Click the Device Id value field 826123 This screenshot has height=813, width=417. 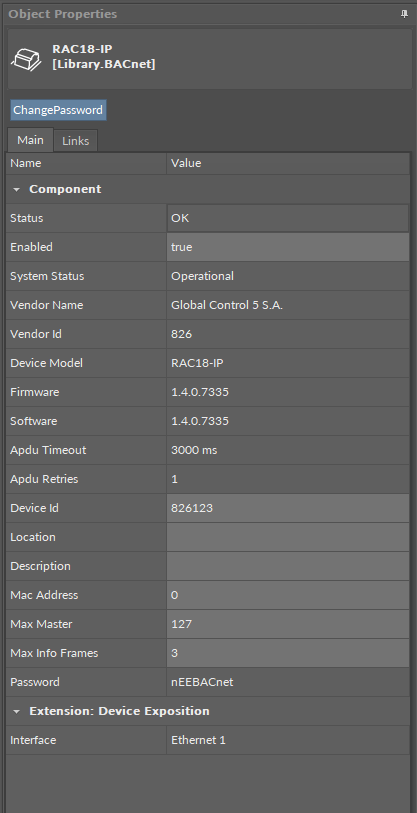point(288,508)
